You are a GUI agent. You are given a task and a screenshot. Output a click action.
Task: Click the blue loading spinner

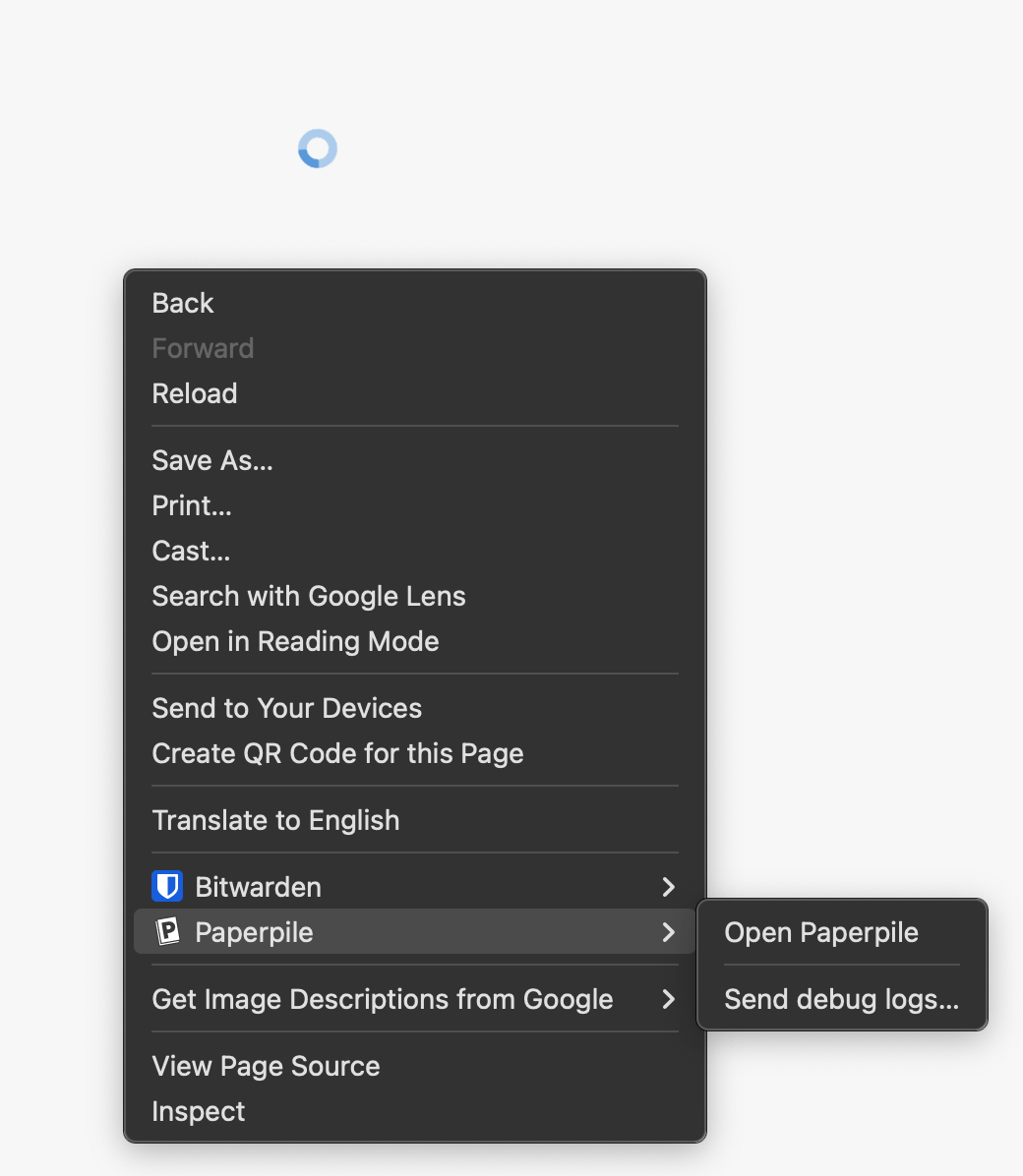[x=318, y=149]
